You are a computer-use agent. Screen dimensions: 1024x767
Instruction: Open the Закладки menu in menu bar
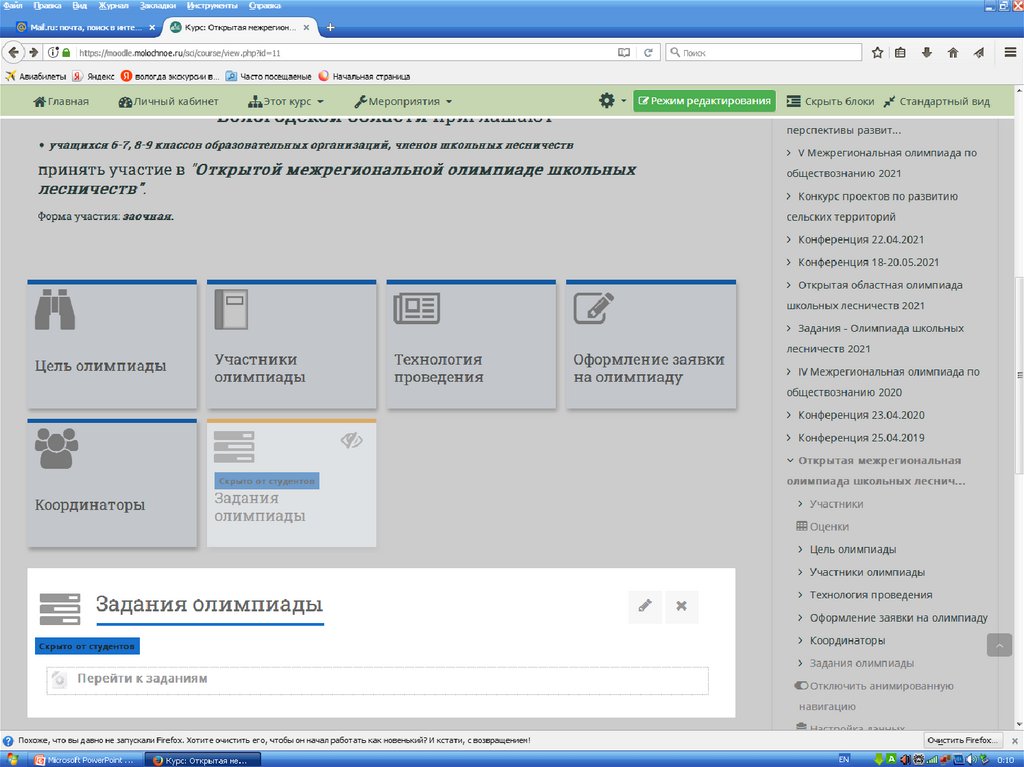[x=157, y=6]
